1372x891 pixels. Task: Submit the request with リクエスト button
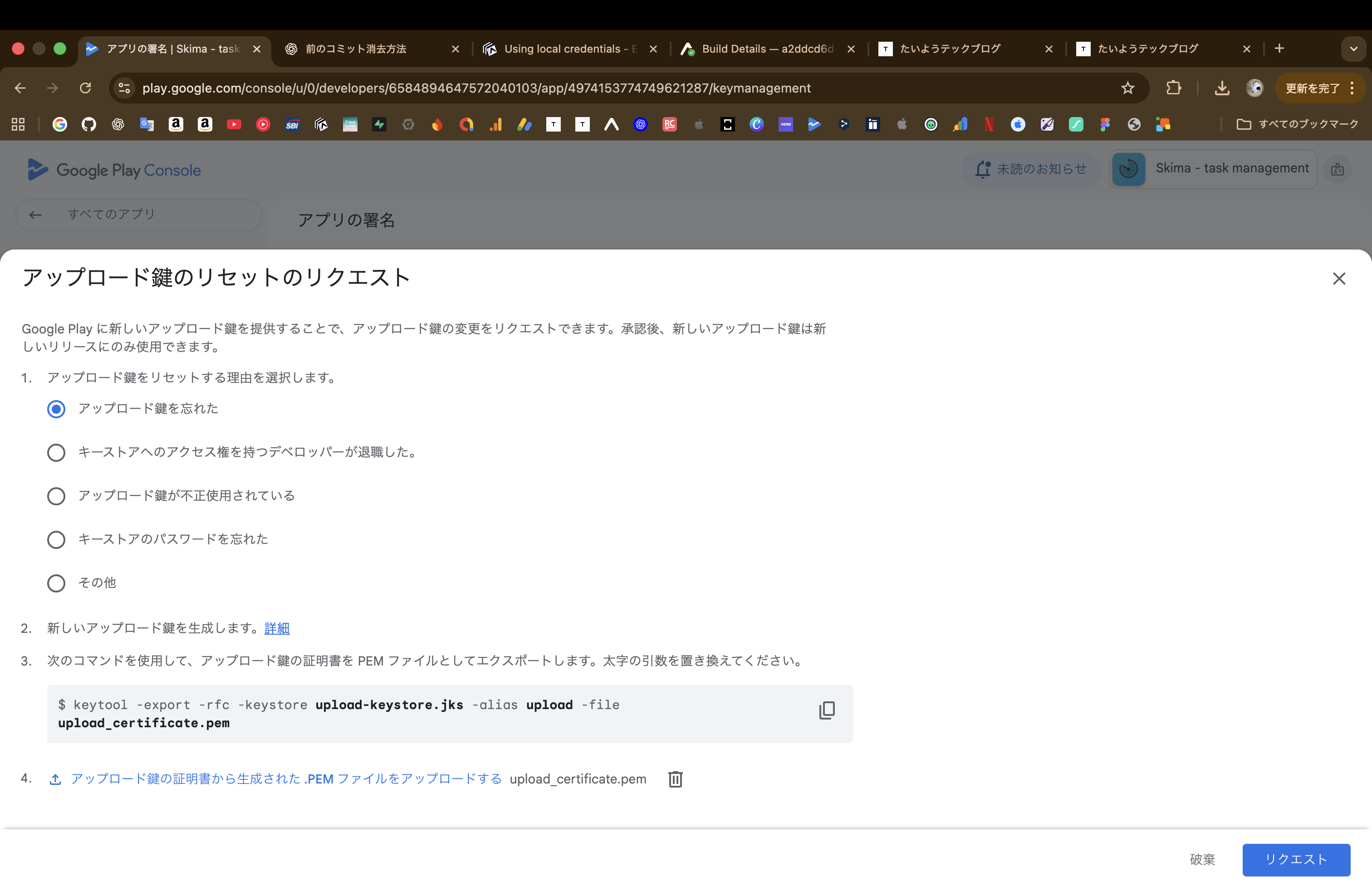coord(1296,860)
